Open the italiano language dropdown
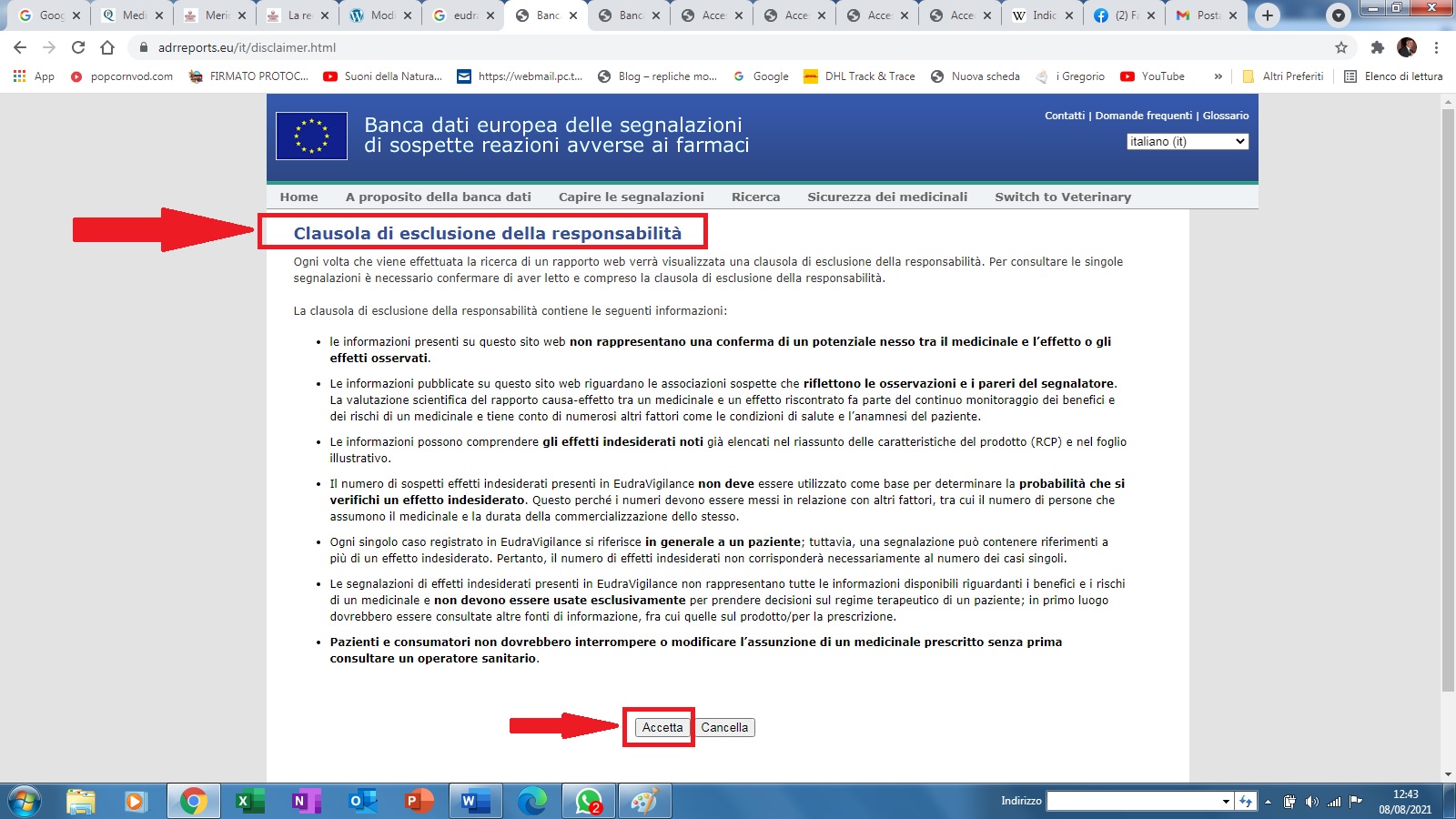The height and width of the screenshot is (819, 1456). pyautogui.click(x=1187, y=141)
